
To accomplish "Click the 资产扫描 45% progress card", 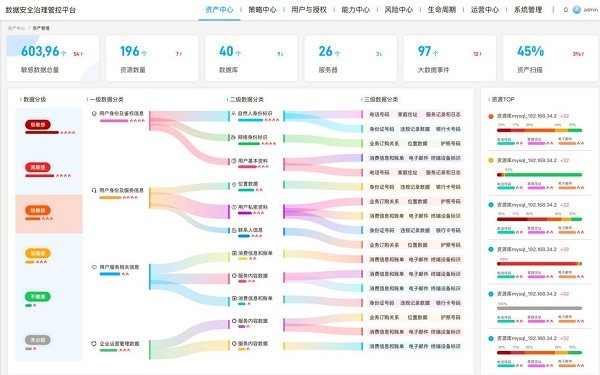I will (x=550, y=58).
